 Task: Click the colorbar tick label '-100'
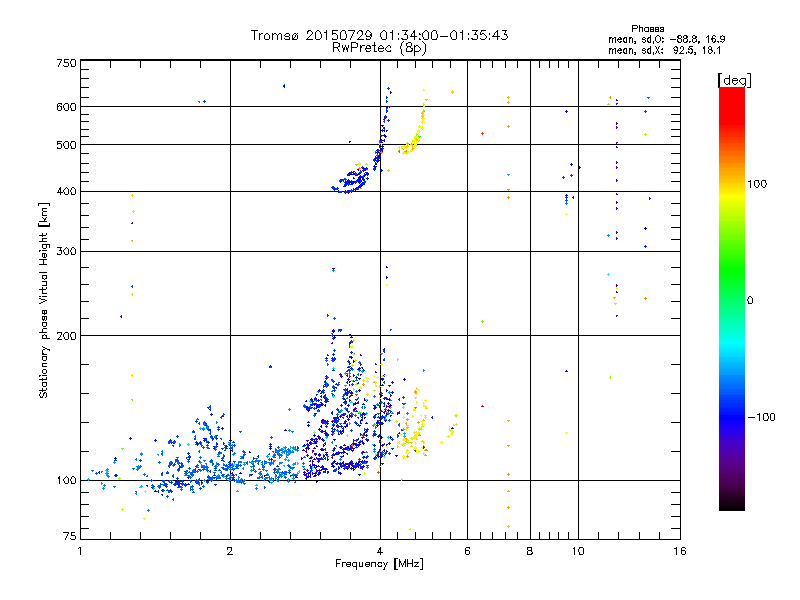click(x=761, y=417)
